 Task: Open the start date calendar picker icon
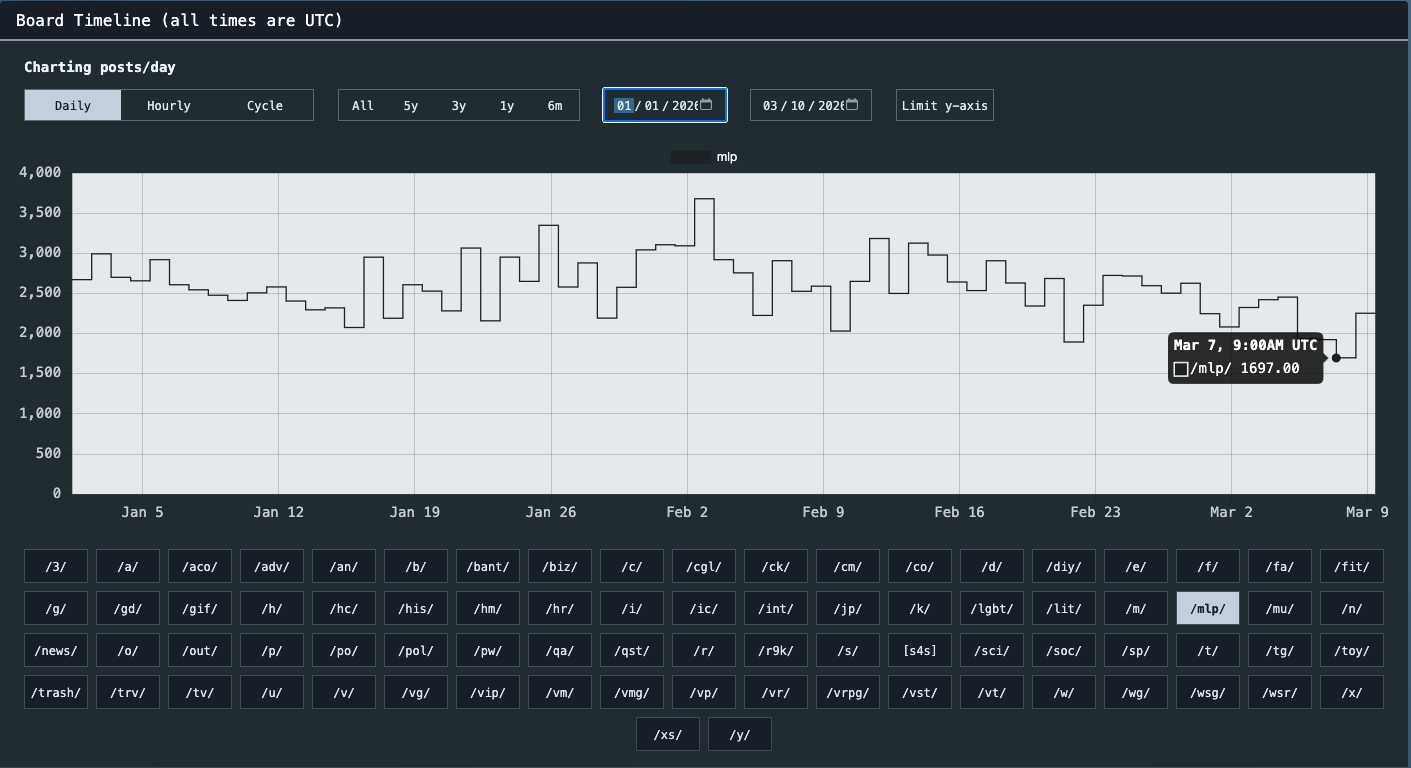click(706, 105)
